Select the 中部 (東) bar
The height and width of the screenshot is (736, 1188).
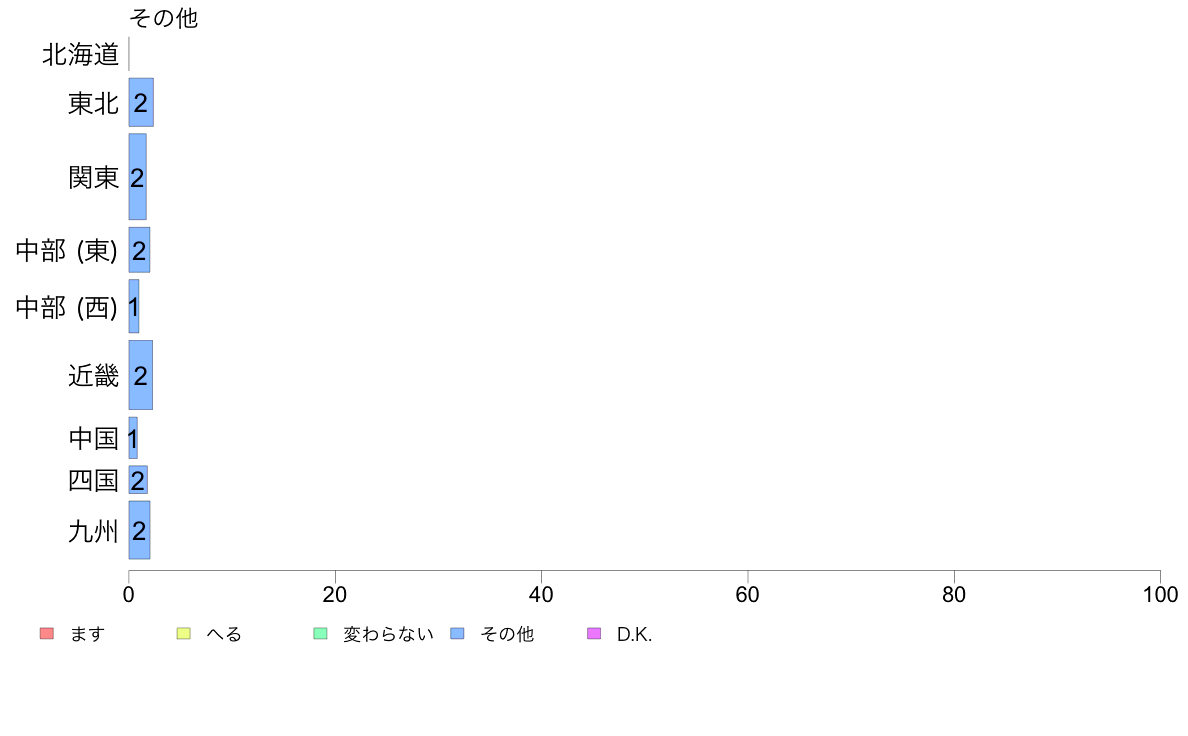tap(139, 250)
